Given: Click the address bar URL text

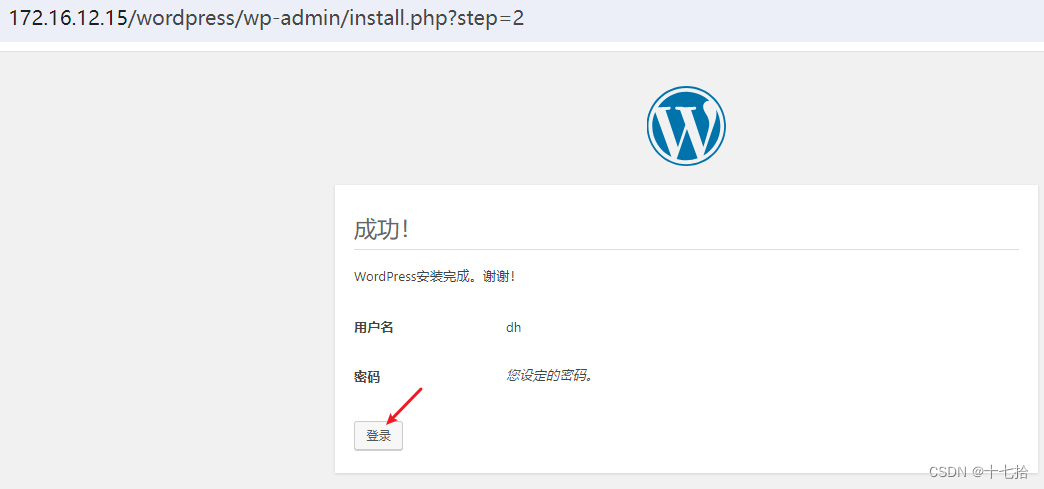Looking at the screenshot, I should (266, 18).
